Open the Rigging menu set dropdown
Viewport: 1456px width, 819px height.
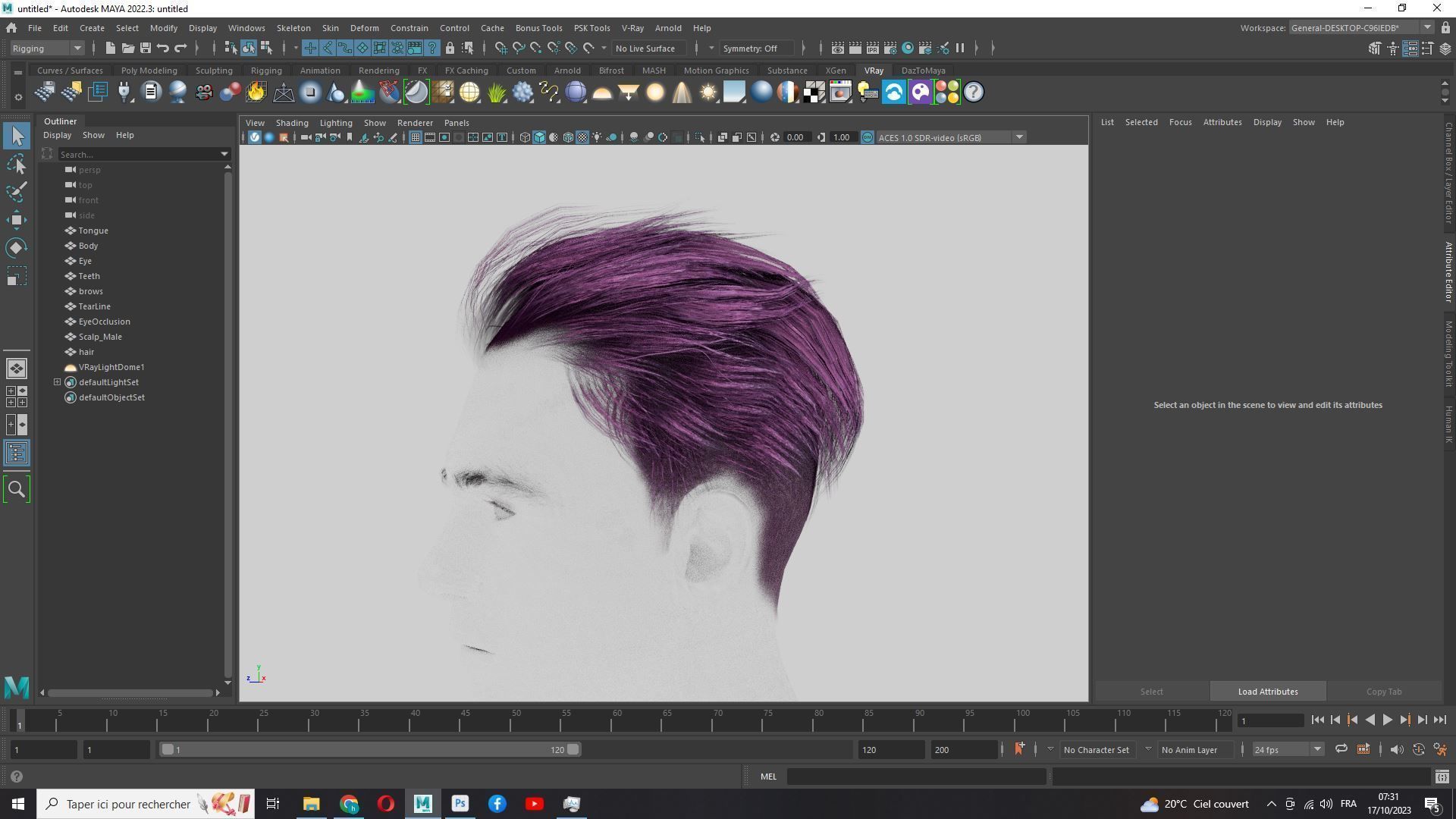47,48
